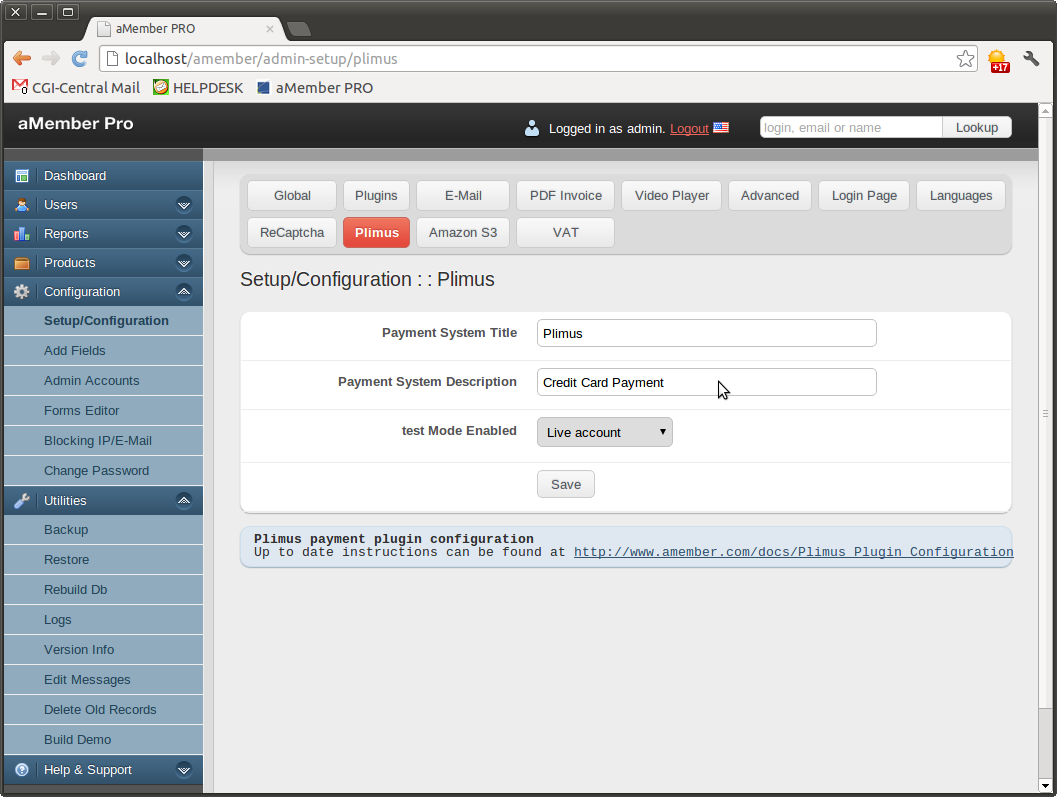
Task: Click the browser reload icon
Action: pos(79,59)
